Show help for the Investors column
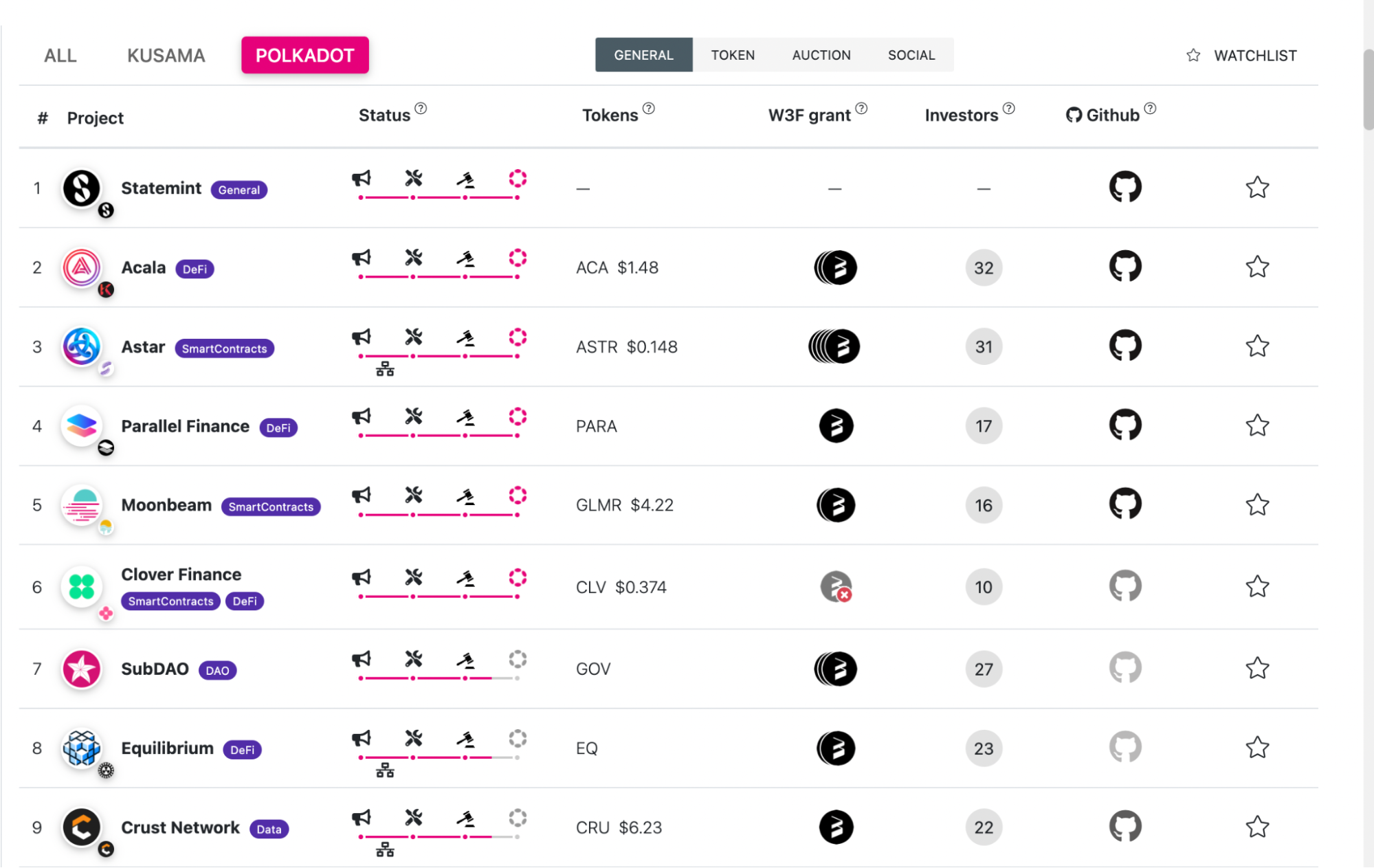The width and height of the screenshot is (1374, 868). click(1008, 108)
